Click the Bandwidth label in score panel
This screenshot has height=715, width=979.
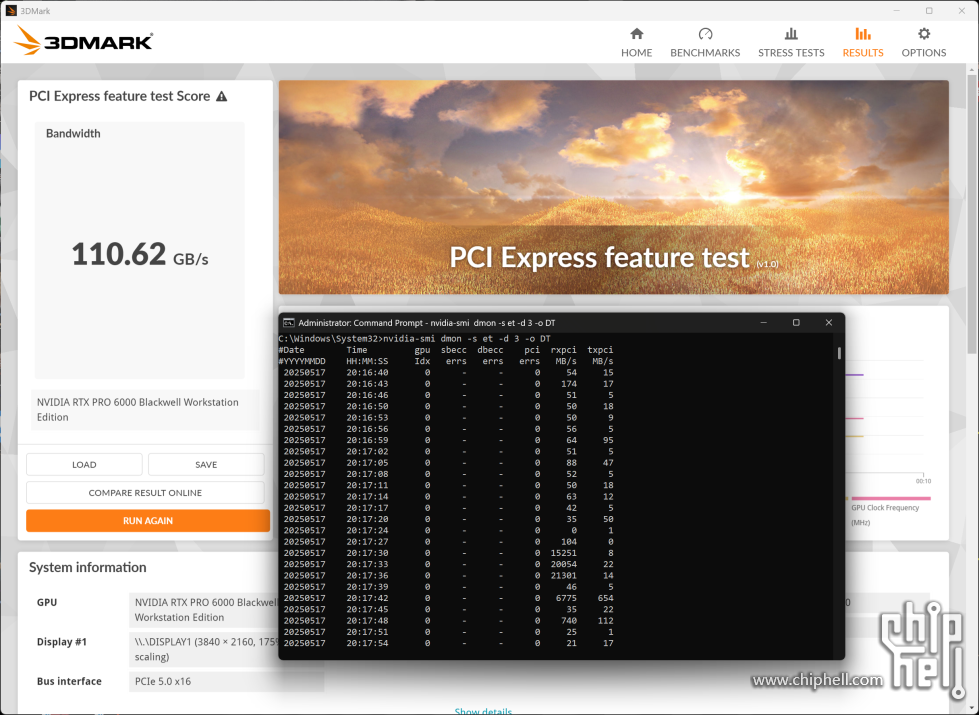73,134
